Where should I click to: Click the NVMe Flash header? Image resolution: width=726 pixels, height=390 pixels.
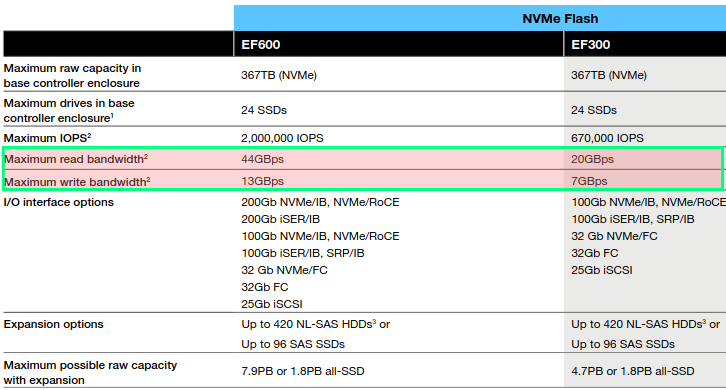[560, 19]
